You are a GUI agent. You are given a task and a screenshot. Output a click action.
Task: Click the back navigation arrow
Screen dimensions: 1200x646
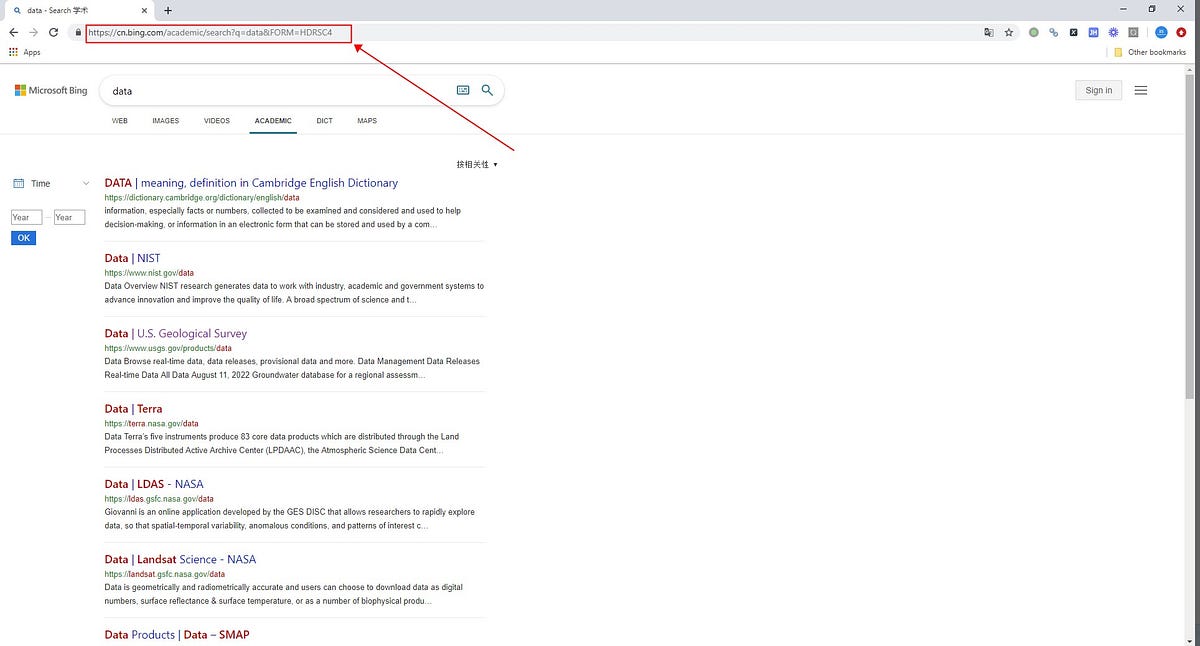coord(12,32)
